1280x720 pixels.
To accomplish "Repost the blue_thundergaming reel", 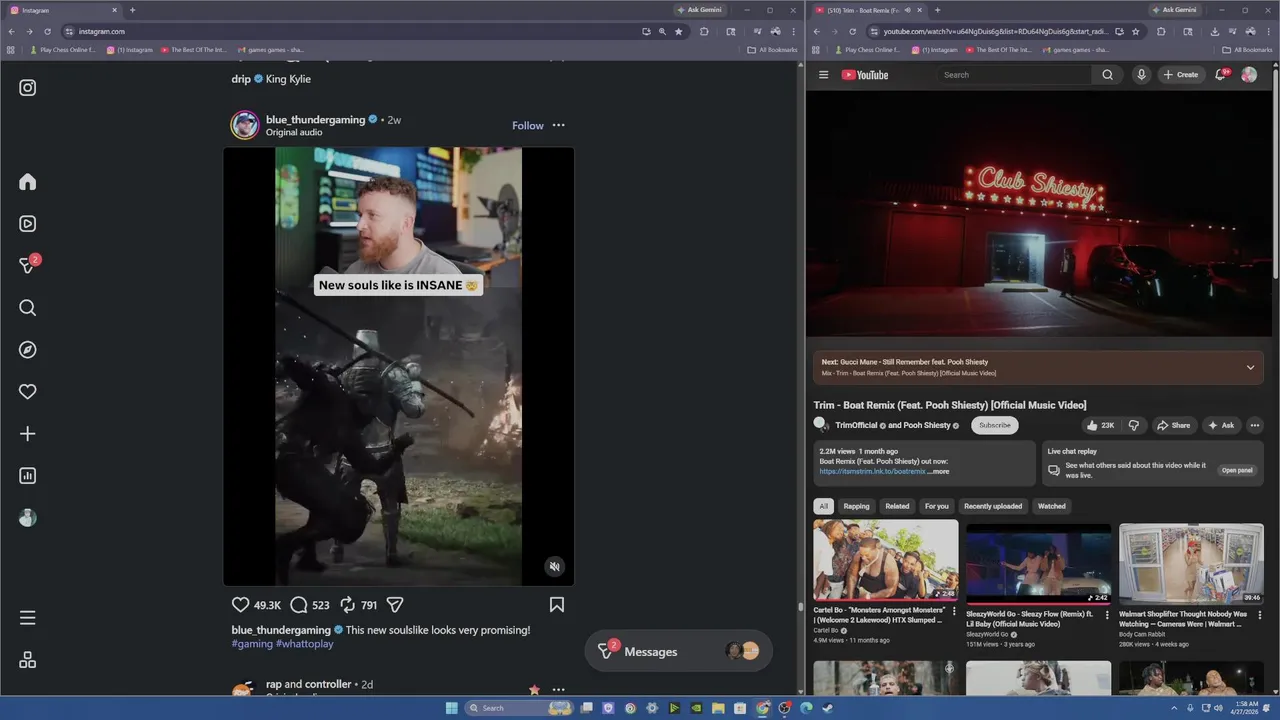I will 348,605.
